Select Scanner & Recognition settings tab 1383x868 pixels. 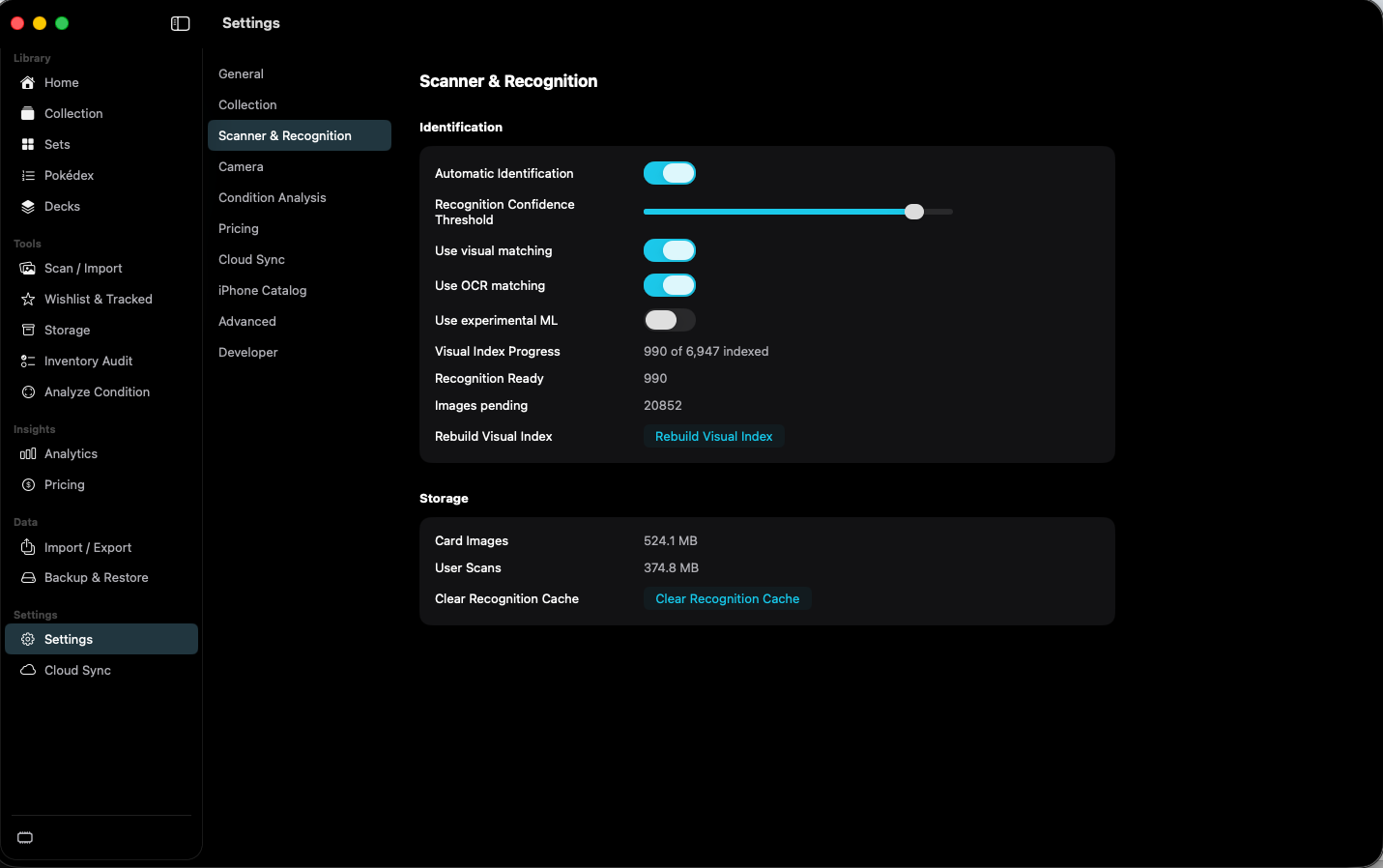coord(300,135)
